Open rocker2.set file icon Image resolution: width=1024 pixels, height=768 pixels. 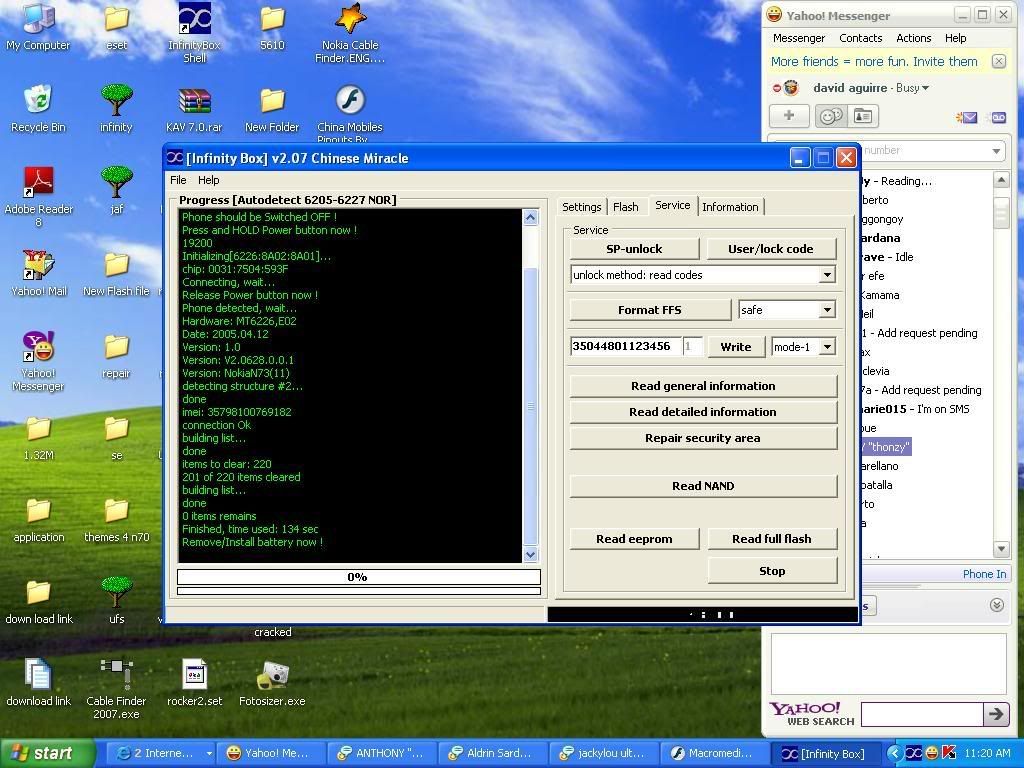click(195, 683)
